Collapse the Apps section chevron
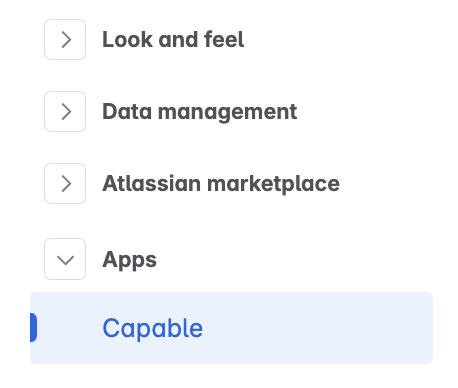 tap(65, 259)
